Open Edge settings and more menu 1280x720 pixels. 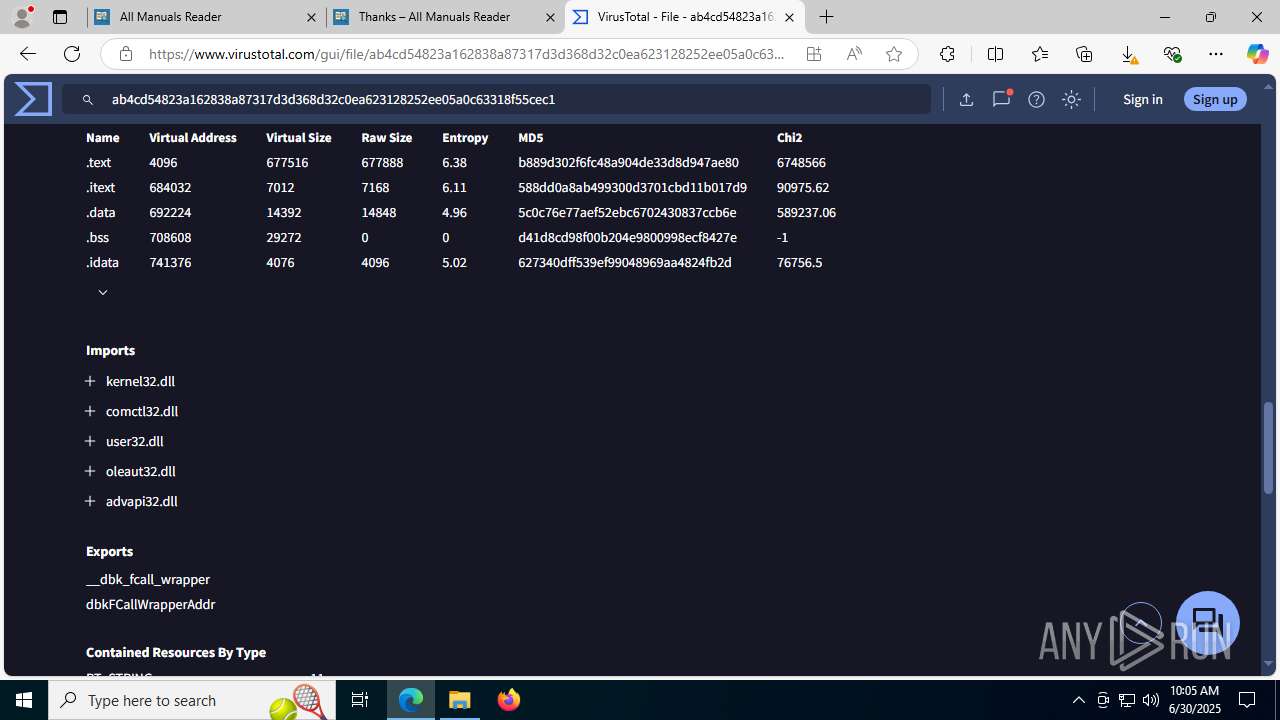tap(1216, 54)
